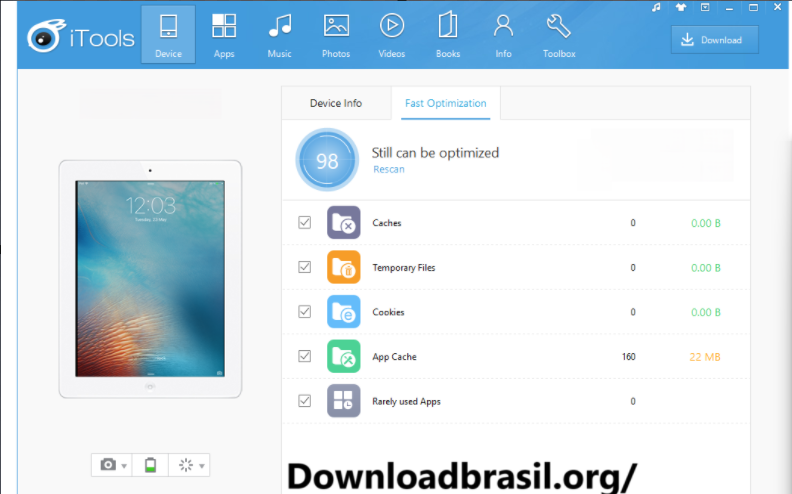Open the skin (t-shirt) icon
This screenshot has height=494, width=792.
coord(681,7)
